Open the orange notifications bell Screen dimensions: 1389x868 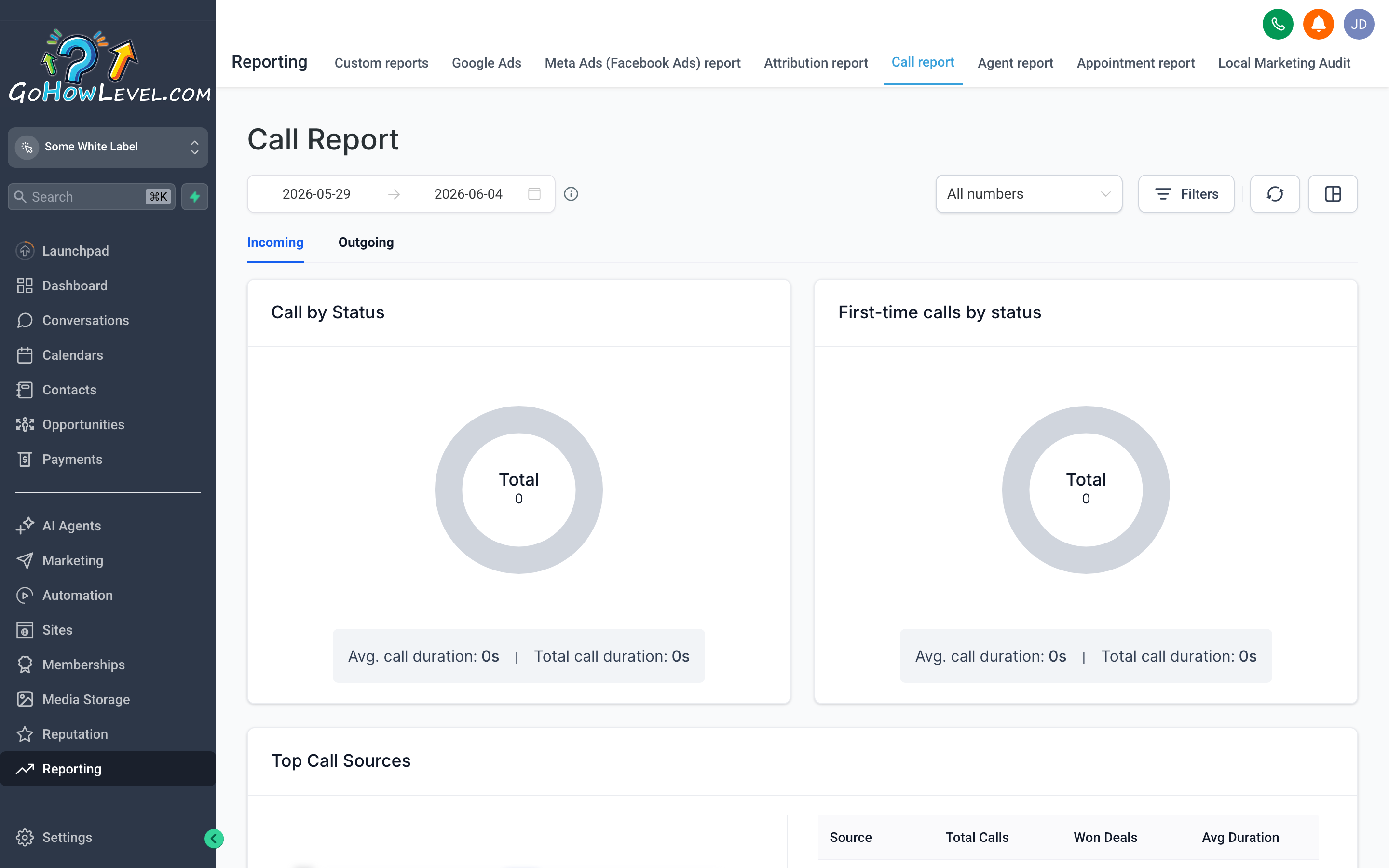click(x=1319, y=24)
